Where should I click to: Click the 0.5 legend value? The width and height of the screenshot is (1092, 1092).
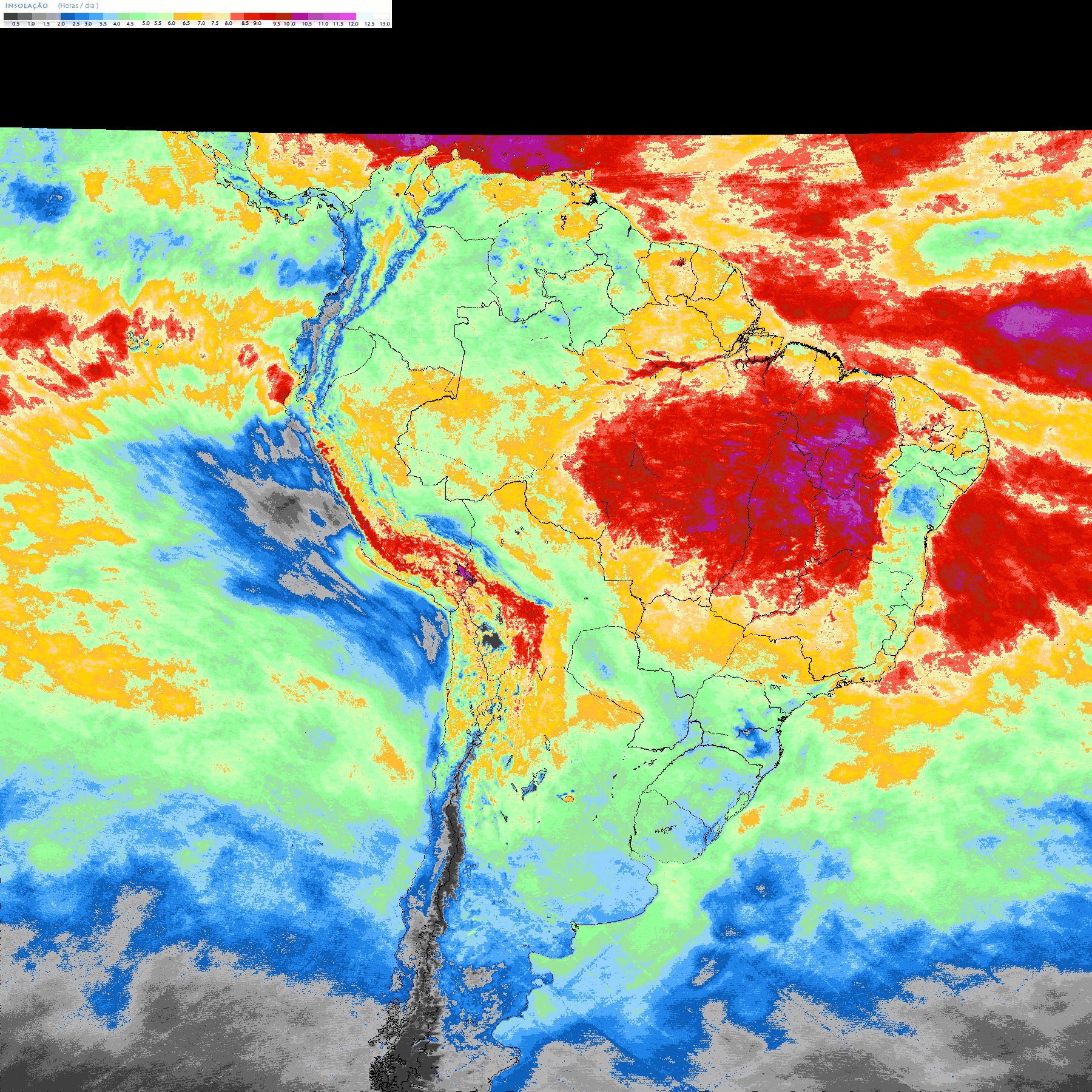coord(16,24)
